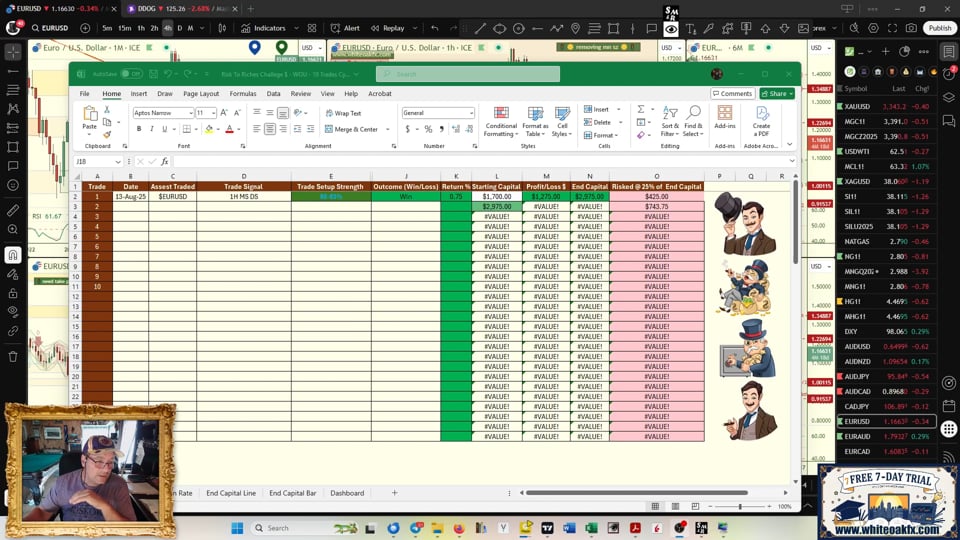This screenshot has height=540, width=960.
Task: Open Indicators in TradingView toolbar
Action: point(263,28)
